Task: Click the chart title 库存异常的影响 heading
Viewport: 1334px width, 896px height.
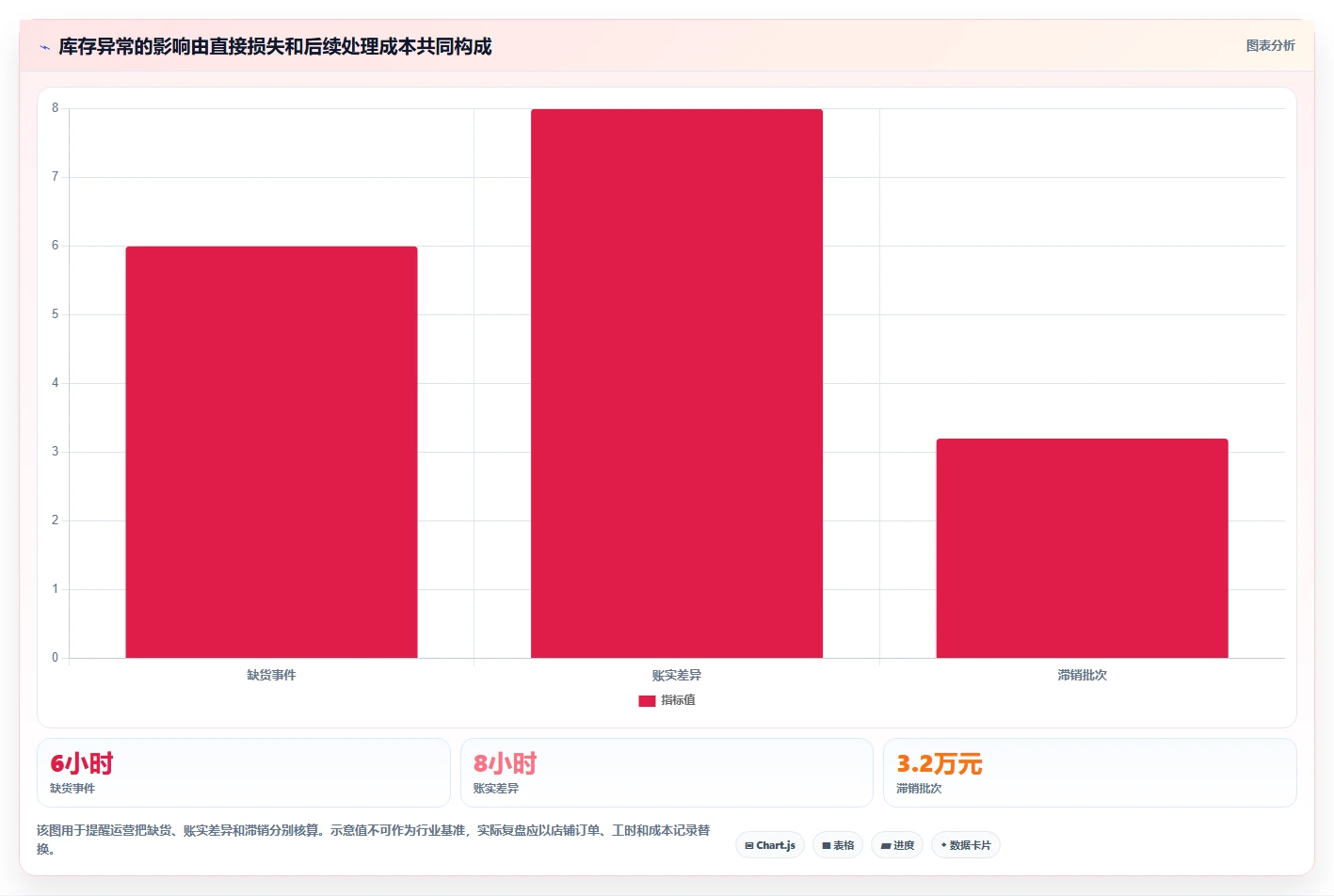Action: (x=275, y=47)
